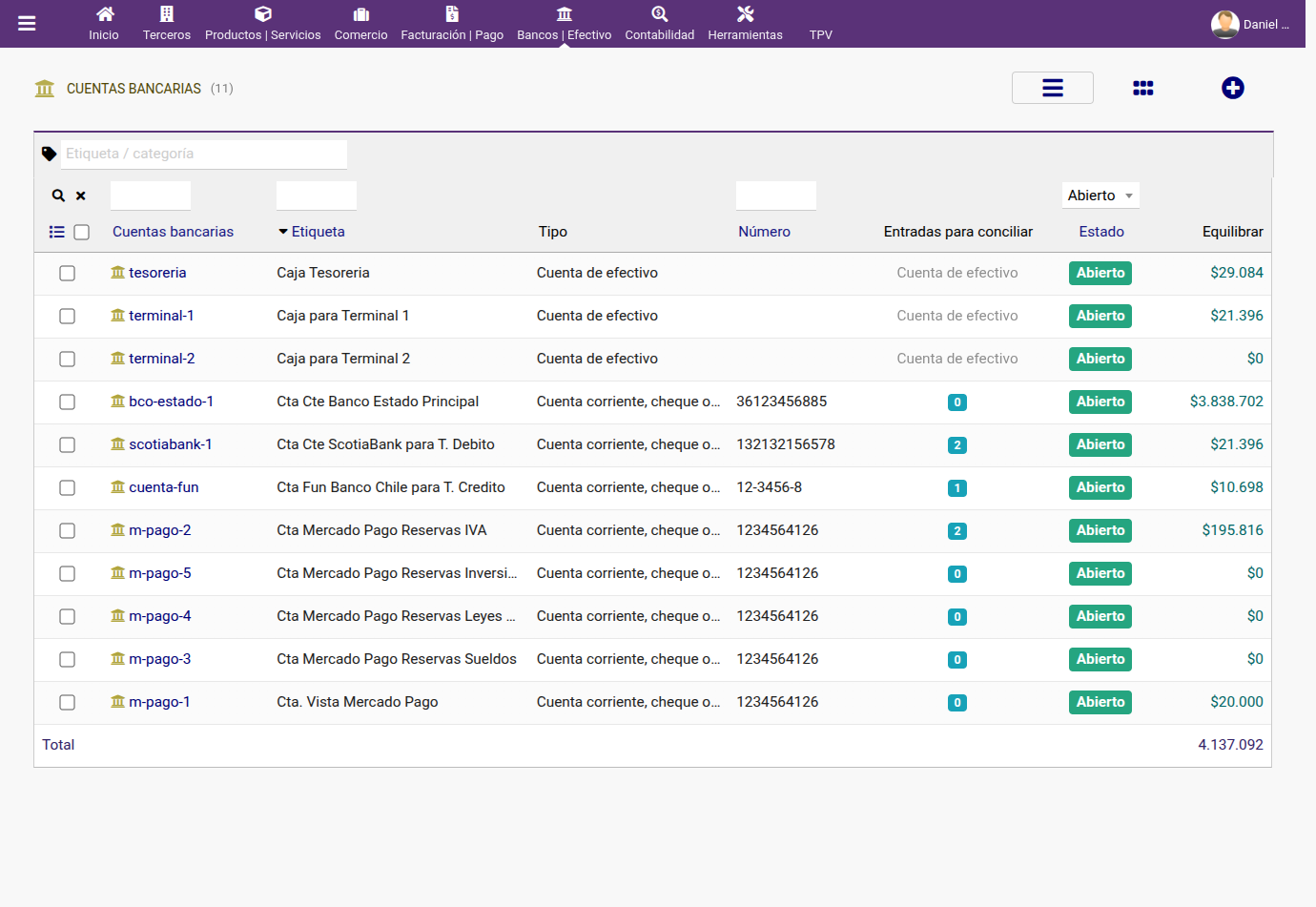This screenshot has width=1316, height=907.
Task: Click the 'Cta Fun Banco Chile para T. Credito' cell
Action: click(391, 487)
